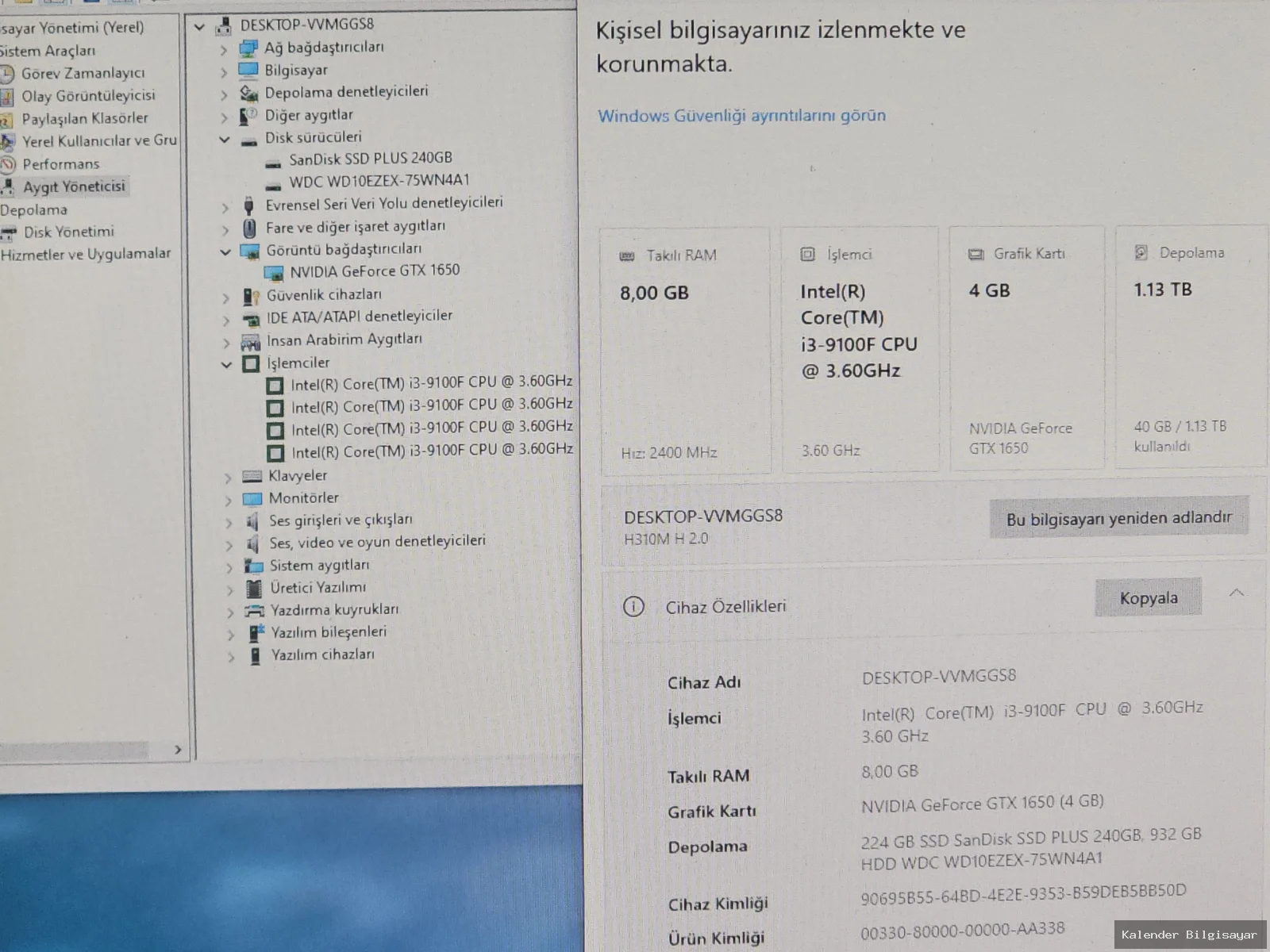
Task: Click the Grafik Kartı 4 GB card
Action: pos(1027,348)
